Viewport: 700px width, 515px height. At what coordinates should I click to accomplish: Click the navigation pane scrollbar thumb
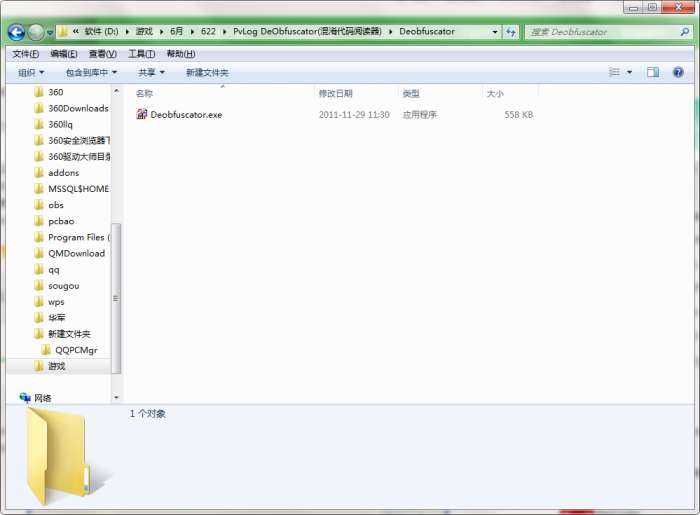pos(116,298)
